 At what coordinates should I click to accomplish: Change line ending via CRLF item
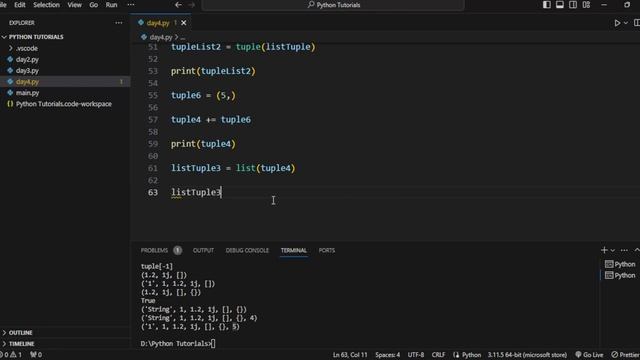point(438,355)
